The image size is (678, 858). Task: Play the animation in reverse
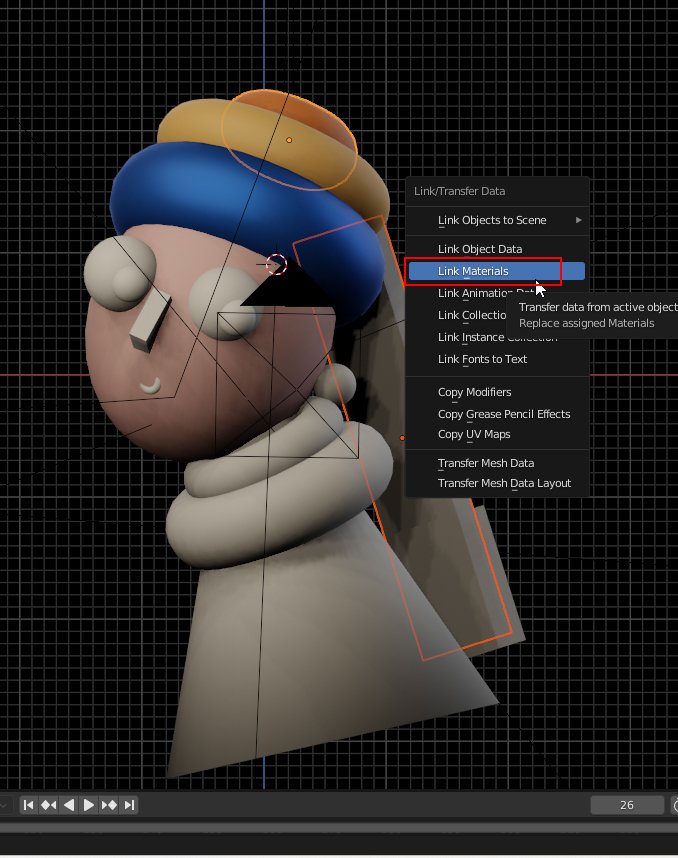click(69, 805)
